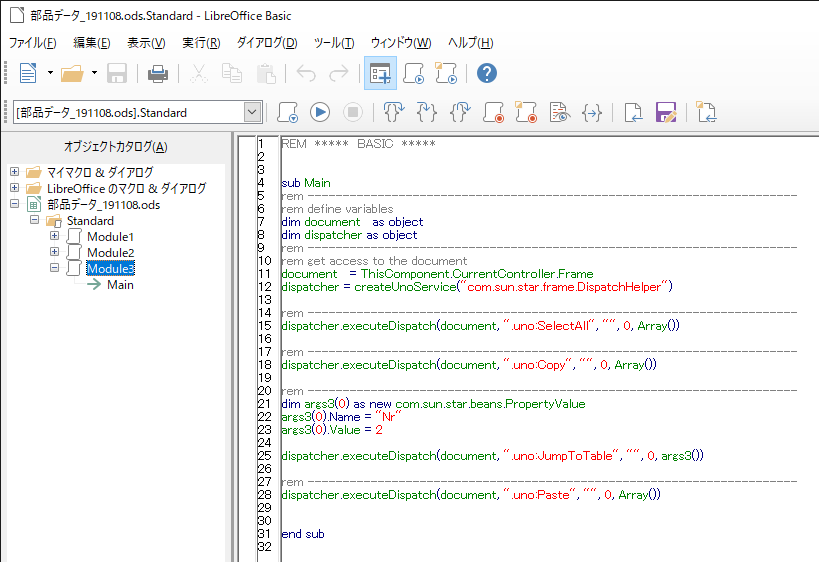Click the Step Out icon

click(x=460, y=112)
